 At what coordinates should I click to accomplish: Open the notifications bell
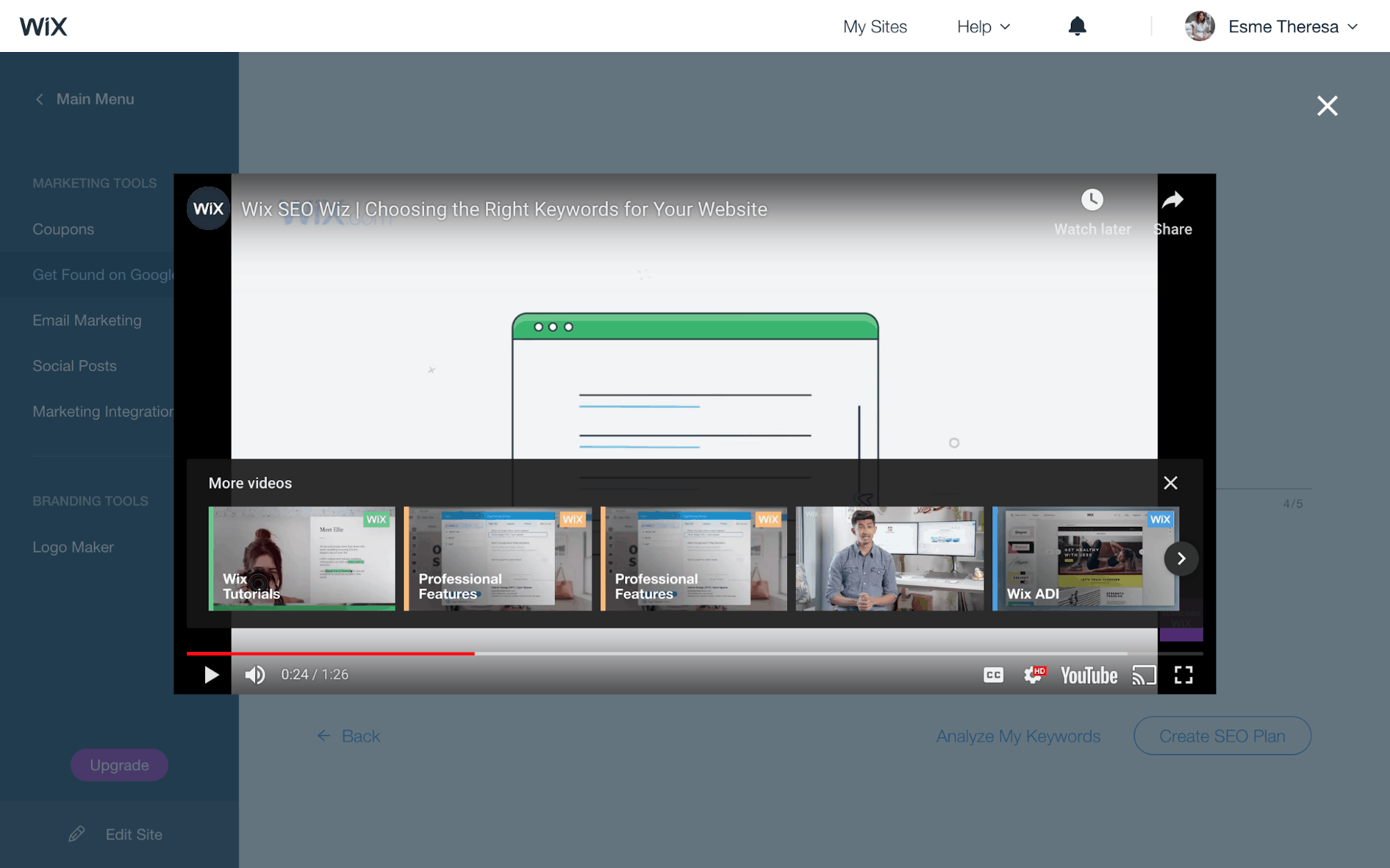click(1077, 26)
